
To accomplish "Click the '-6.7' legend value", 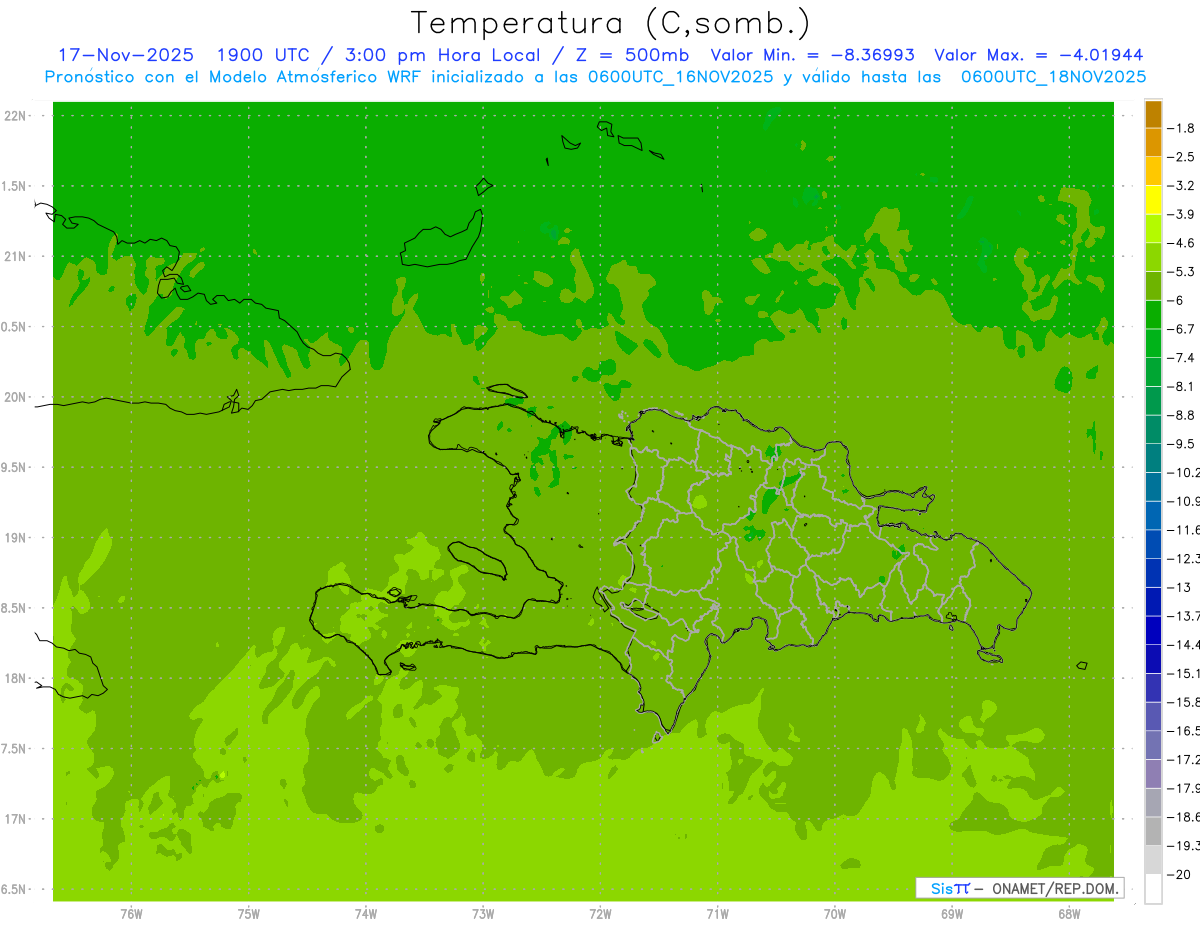I will (1181, 329).
